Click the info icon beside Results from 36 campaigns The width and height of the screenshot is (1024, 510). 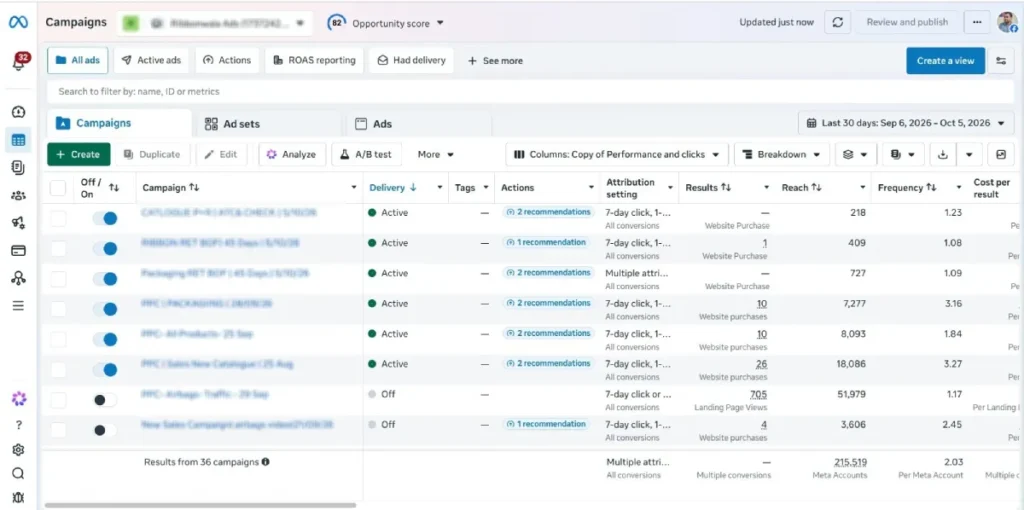tap(265, 462)
